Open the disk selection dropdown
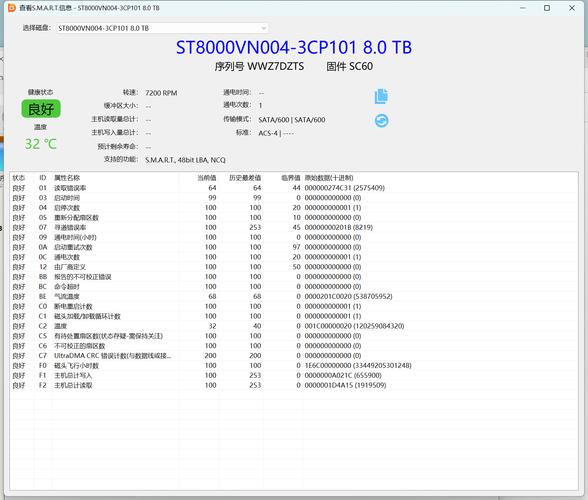Screen dimensions: 588x500 tap(162, 28)
